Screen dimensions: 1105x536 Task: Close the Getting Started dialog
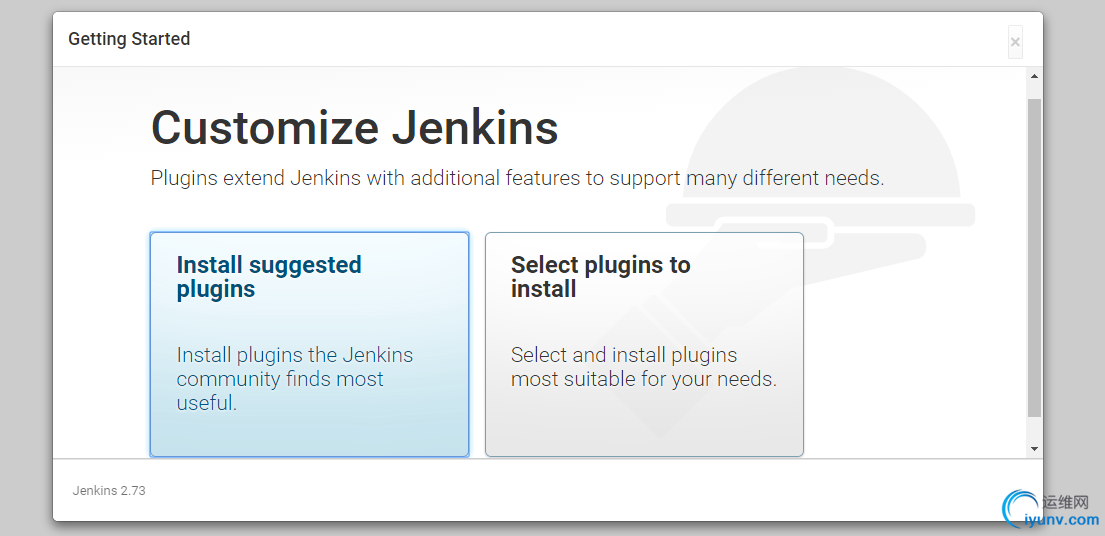click(1015, 42)
